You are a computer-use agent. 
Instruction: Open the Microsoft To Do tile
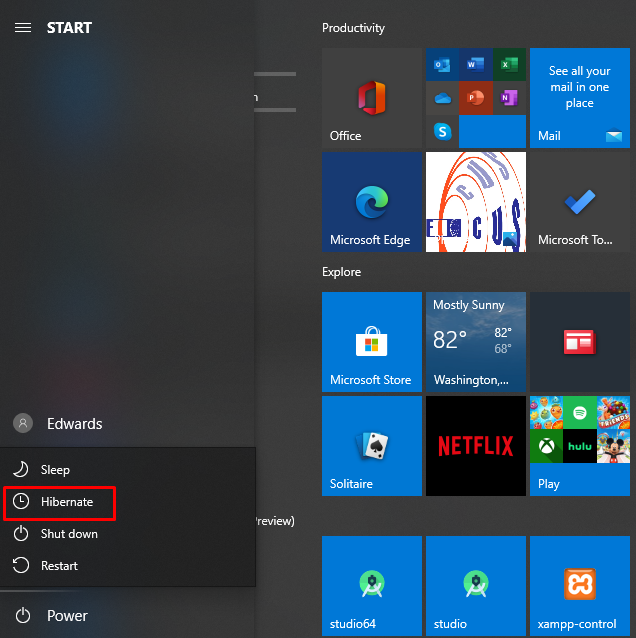click(580, 202)
